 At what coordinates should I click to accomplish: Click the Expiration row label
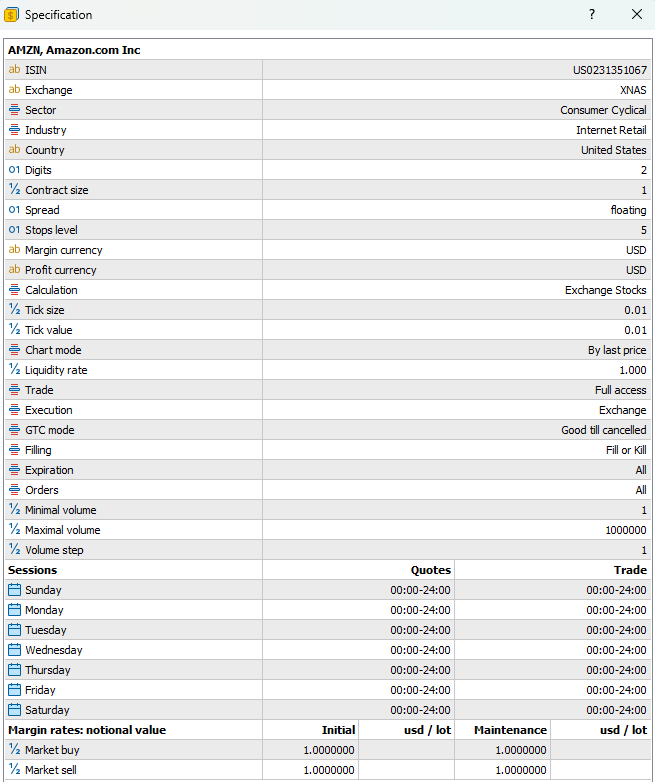pos(49,470)
